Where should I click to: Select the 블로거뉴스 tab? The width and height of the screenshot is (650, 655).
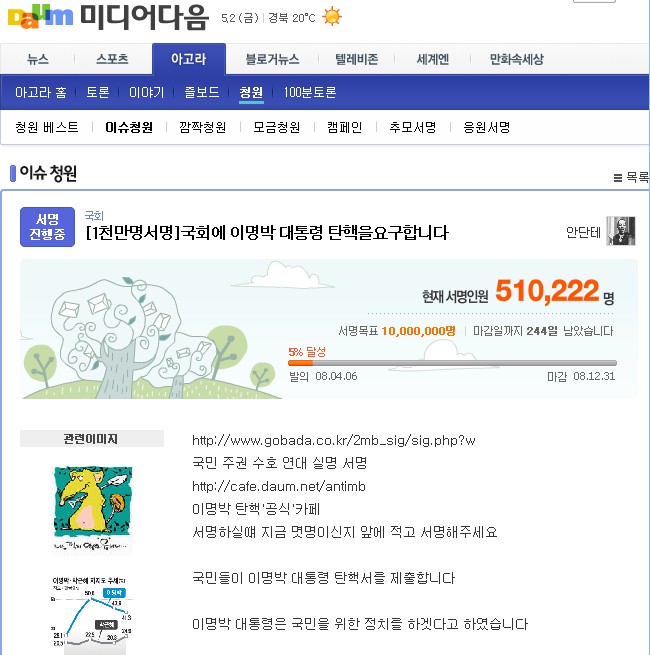coord(272,59)
